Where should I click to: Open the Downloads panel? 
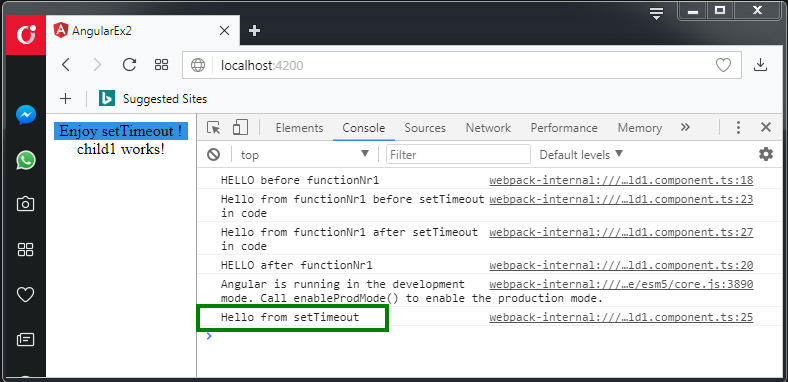coord(761,65)
